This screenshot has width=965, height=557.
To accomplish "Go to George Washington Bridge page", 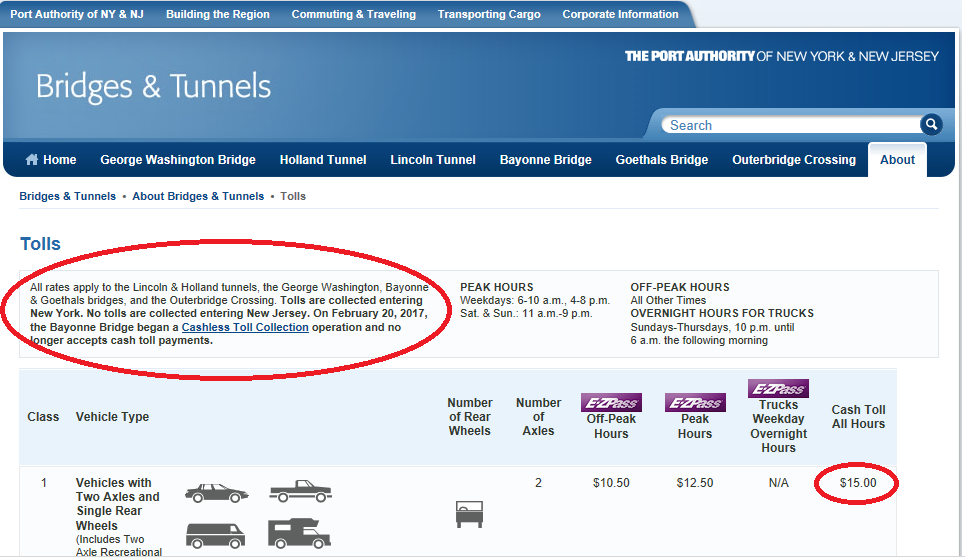I will click(x=178, y=159).
